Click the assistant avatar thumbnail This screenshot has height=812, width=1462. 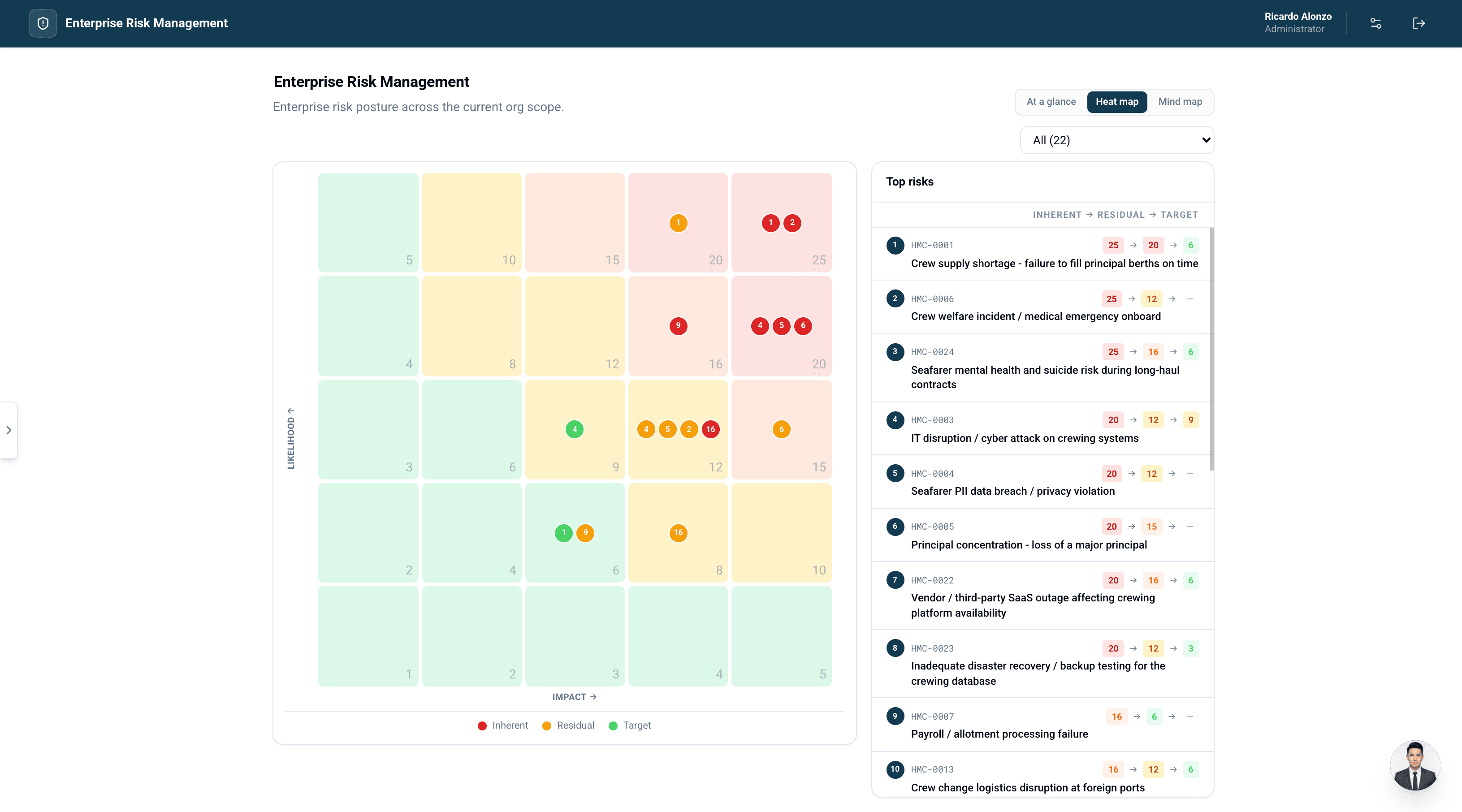(1415, 765)
